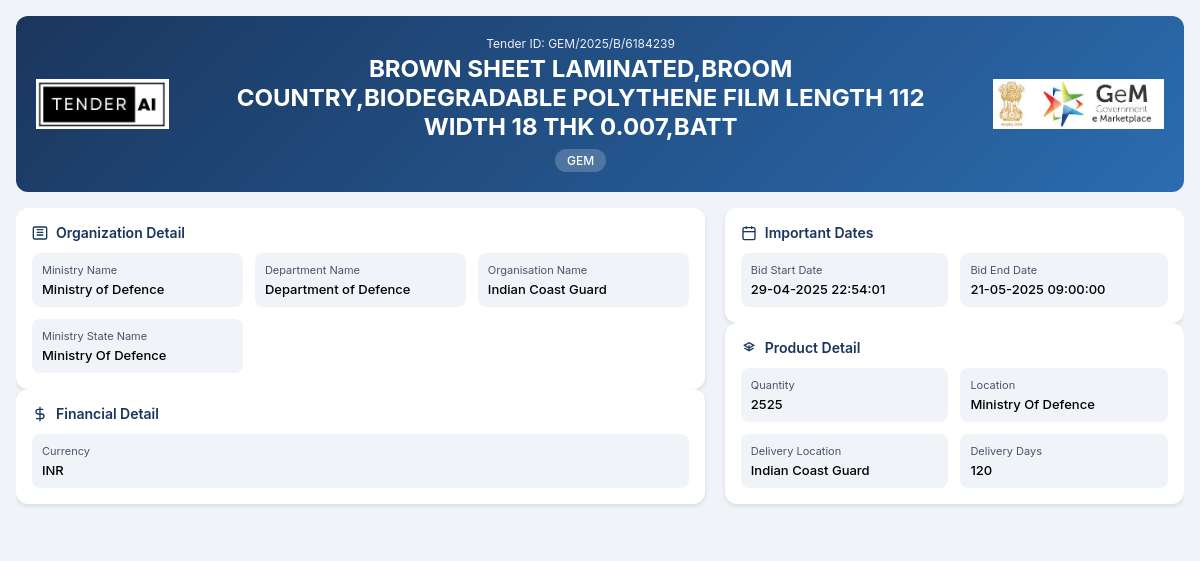Image resolution: width=1200 pixels, height=561 pixels.
Task: Click the Important Dates calendar icon
Action: [x=749, y=233]
